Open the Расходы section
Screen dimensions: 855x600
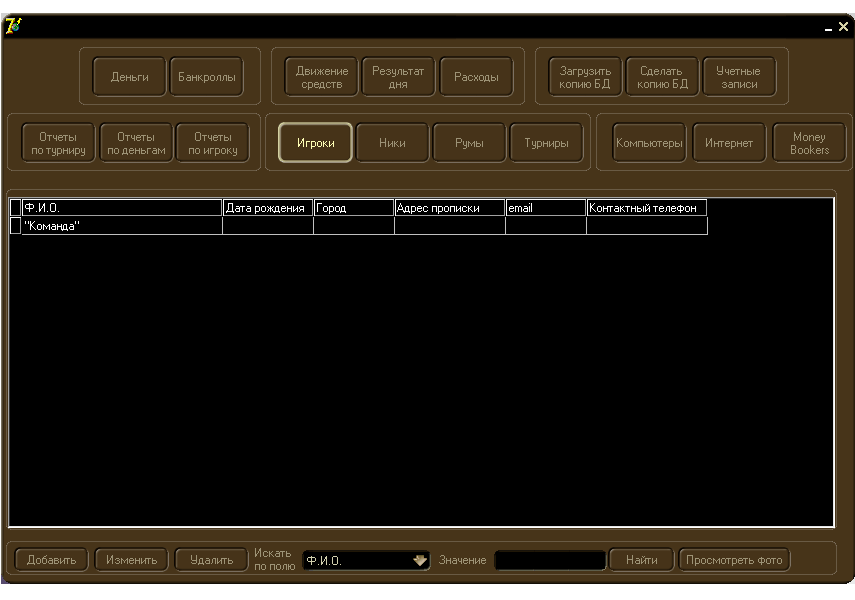pyautogui.click(x=476, y=78)
